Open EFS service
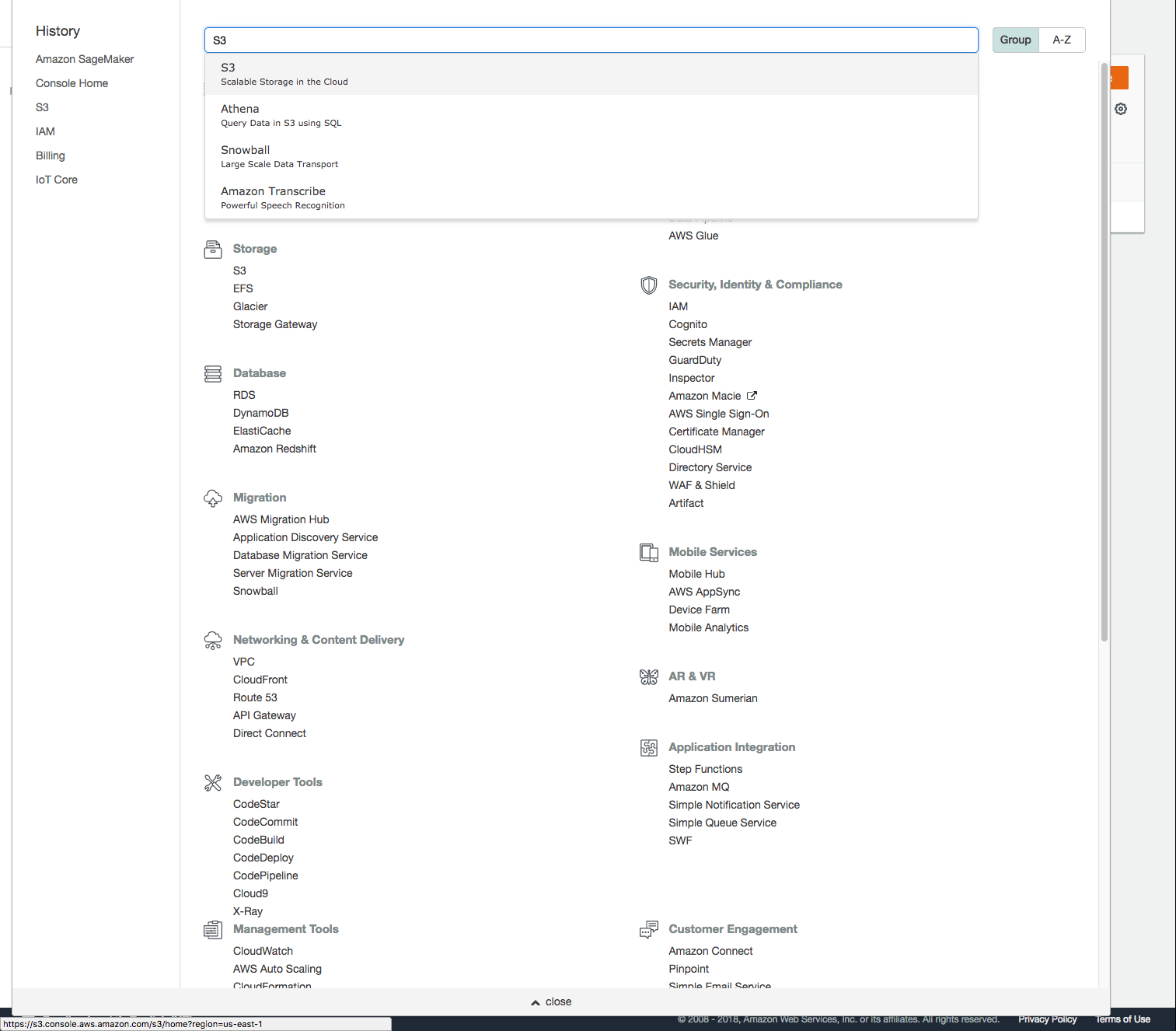 pyautogui.click(x=243, y=288)
